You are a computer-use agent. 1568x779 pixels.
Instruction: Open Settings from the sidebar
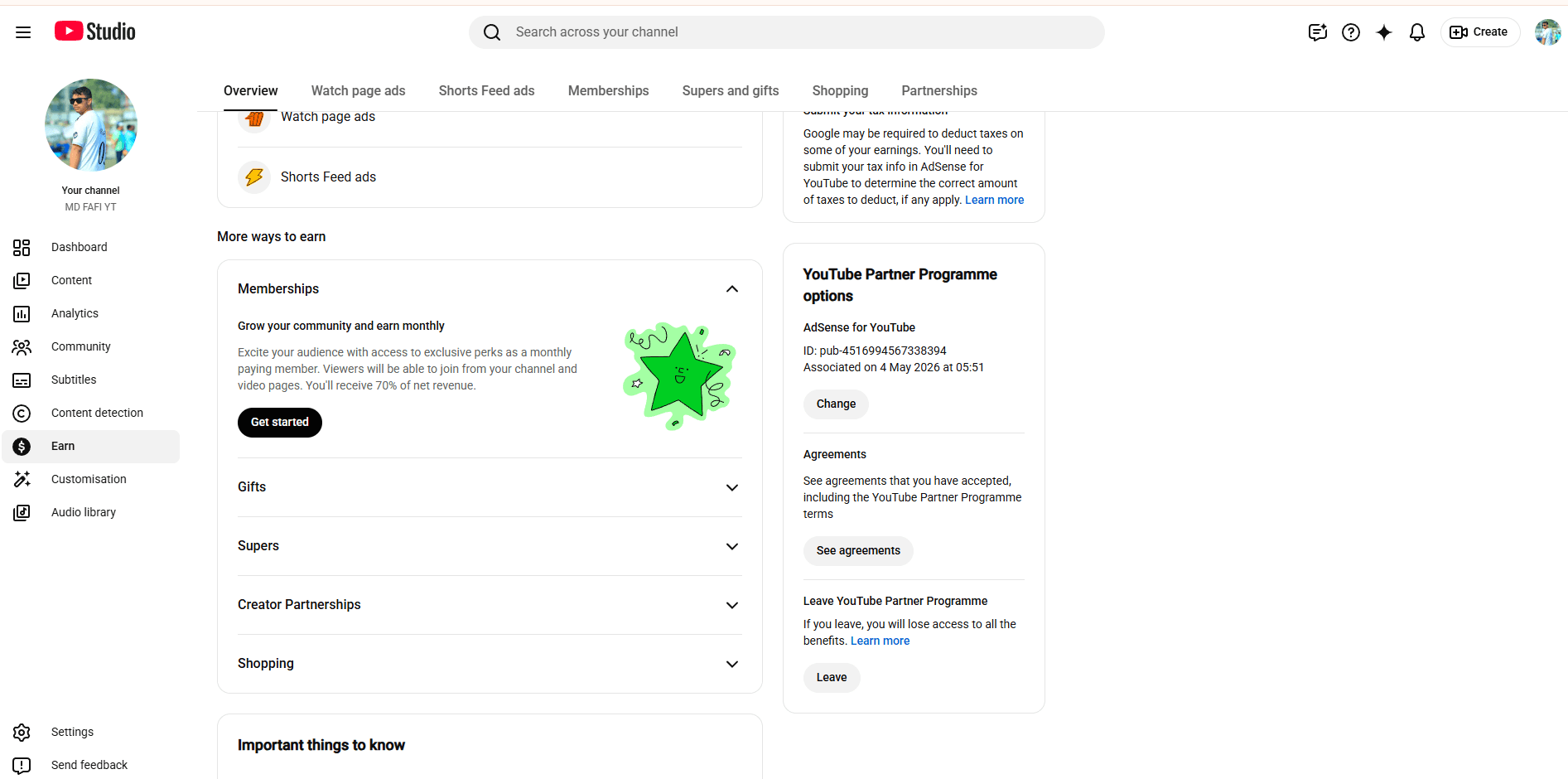[x=91, y=733]
